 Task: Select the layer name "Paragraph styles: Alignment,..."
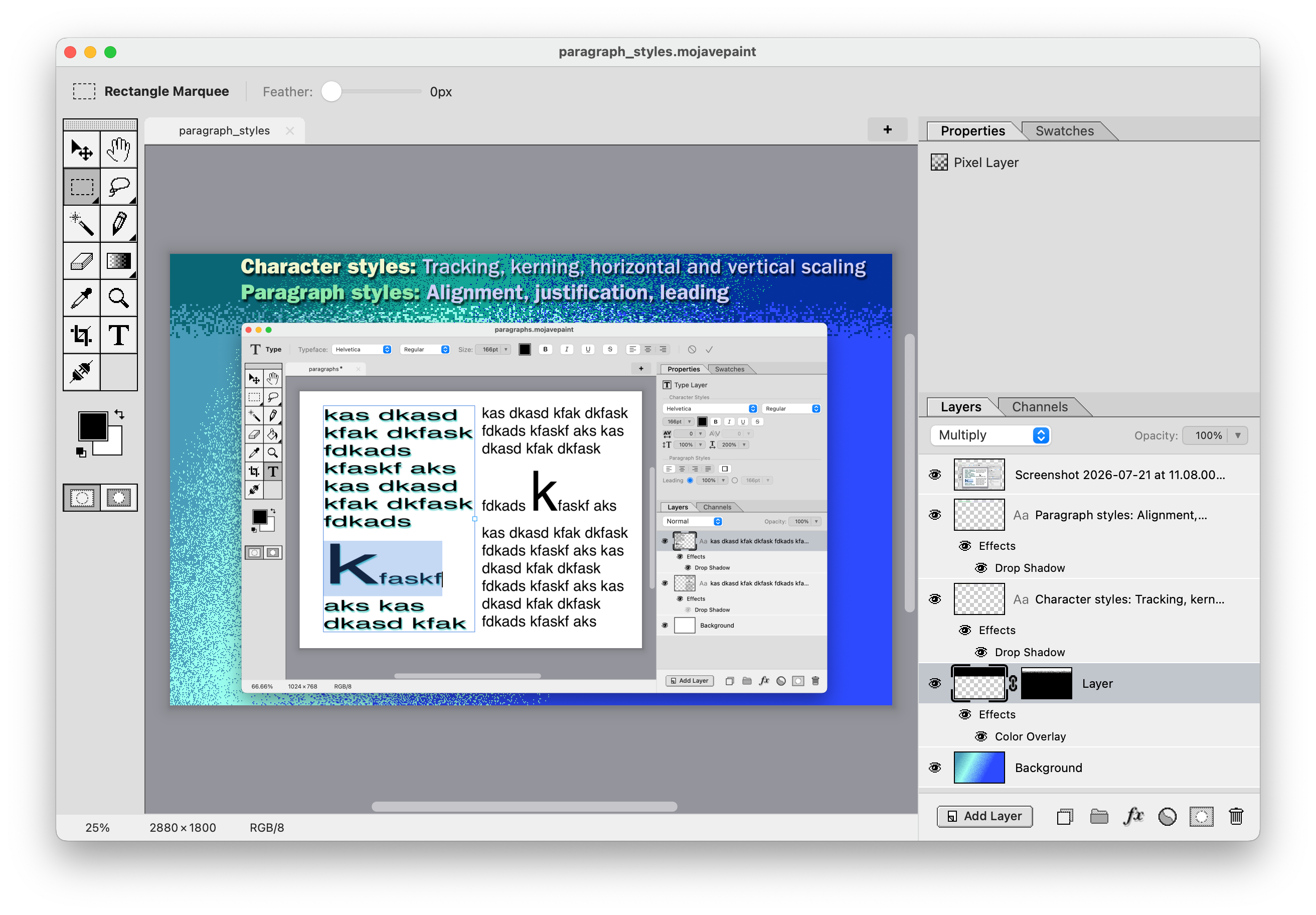point(1120,515)
